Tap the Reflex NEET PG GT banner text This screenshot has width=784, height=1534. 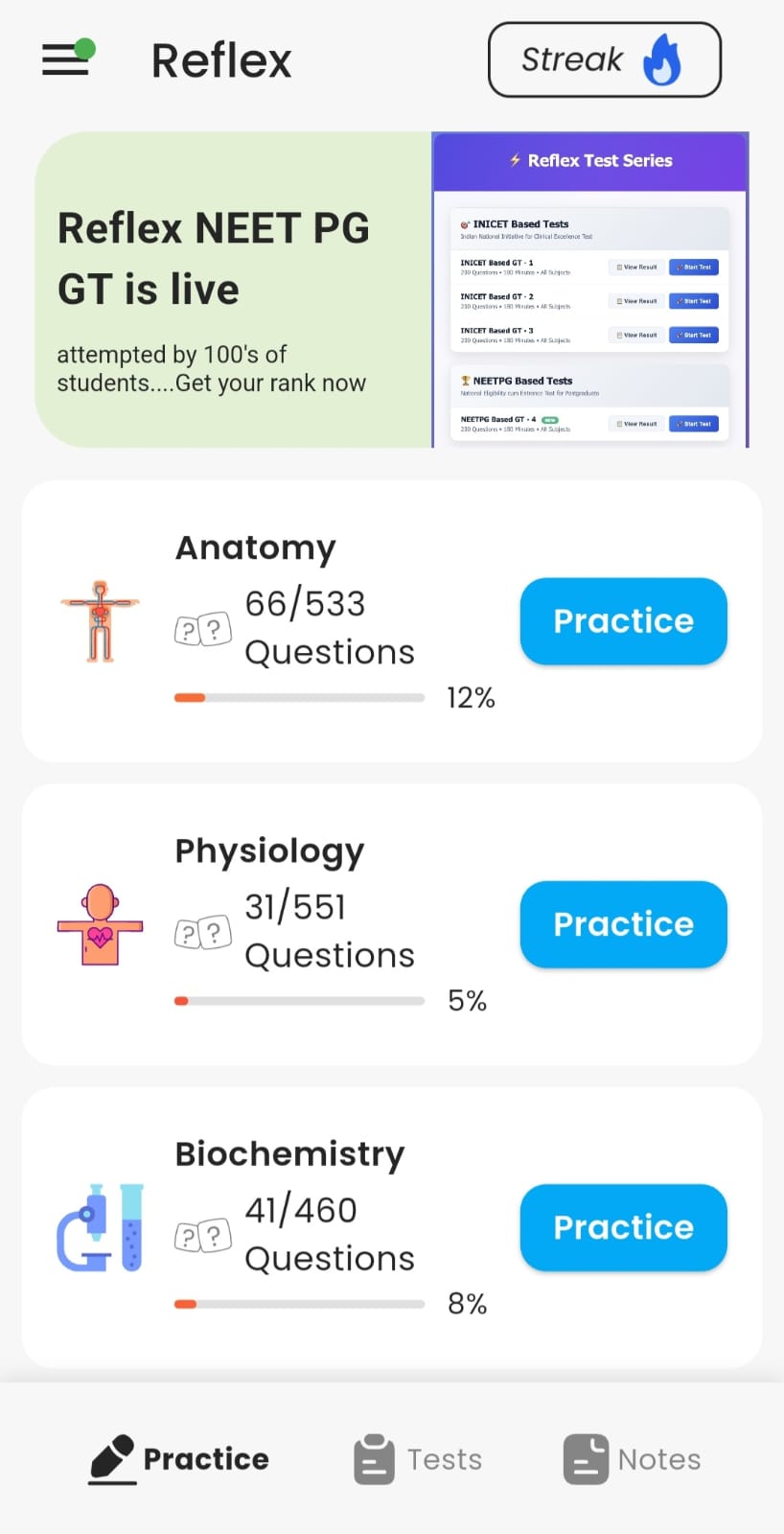tap(213, 259)
